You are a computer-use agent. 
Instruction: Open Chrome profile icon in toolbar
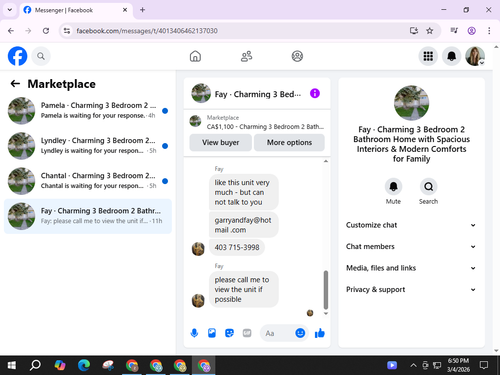tap(472, 31)
